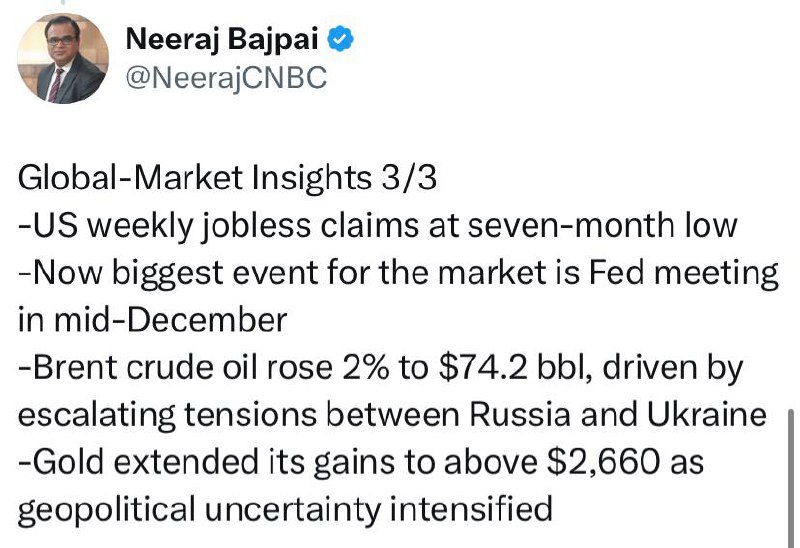Screen dimensions: 800x548
Task: Click the 'escalating tensions' phrase
Action: click(x=167, y=415)
